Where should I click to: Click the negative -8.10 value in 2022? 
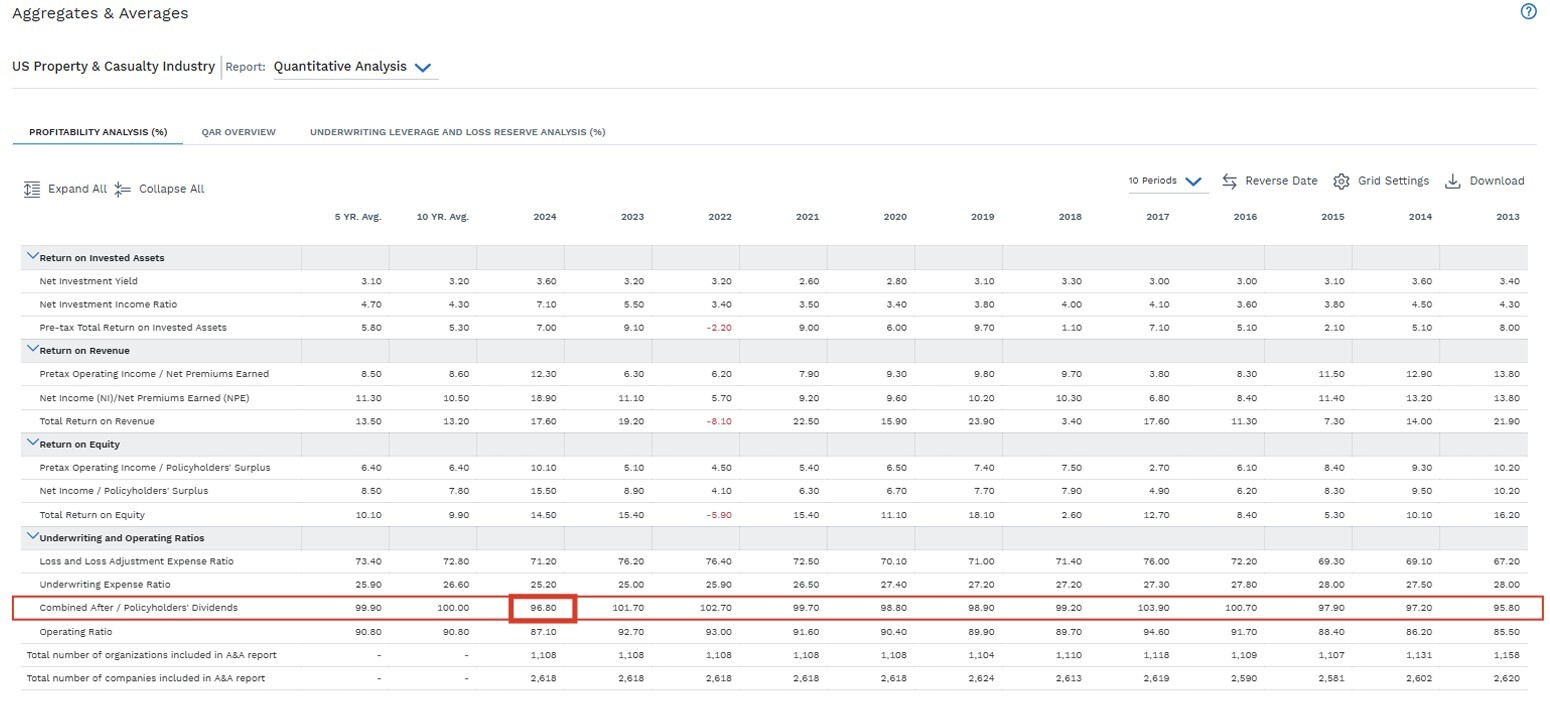(x=719, y=421)
